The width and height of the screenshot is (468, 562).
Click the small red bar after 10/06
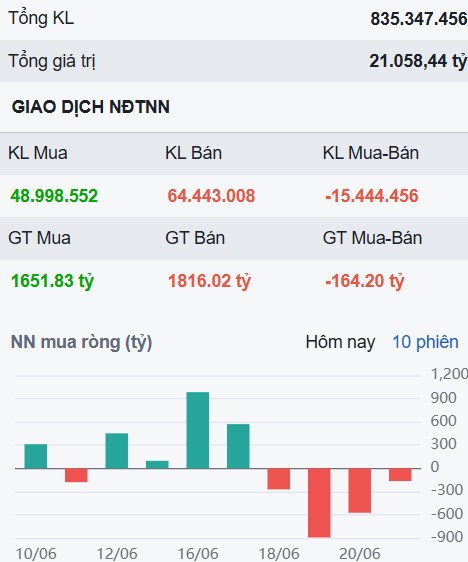(x=76, y=475)
